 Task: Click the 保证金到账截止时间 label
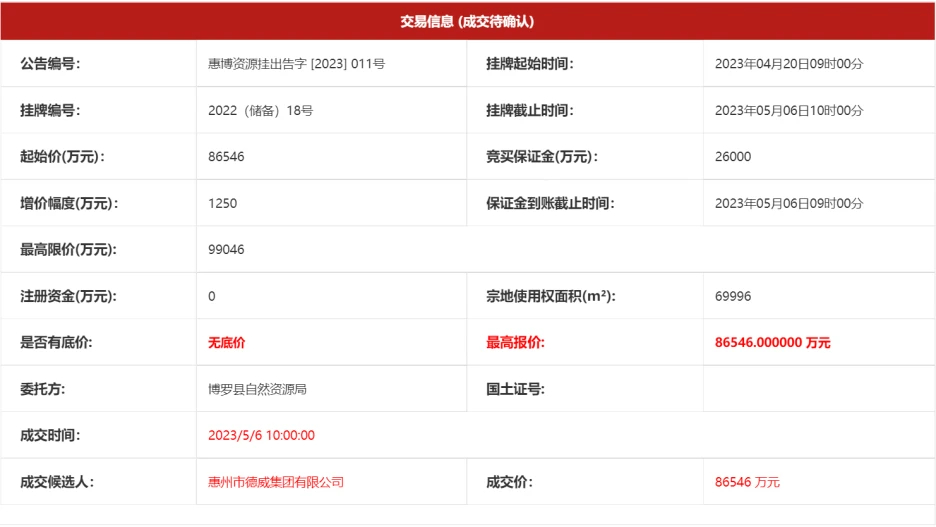click(x=550, y=203)
